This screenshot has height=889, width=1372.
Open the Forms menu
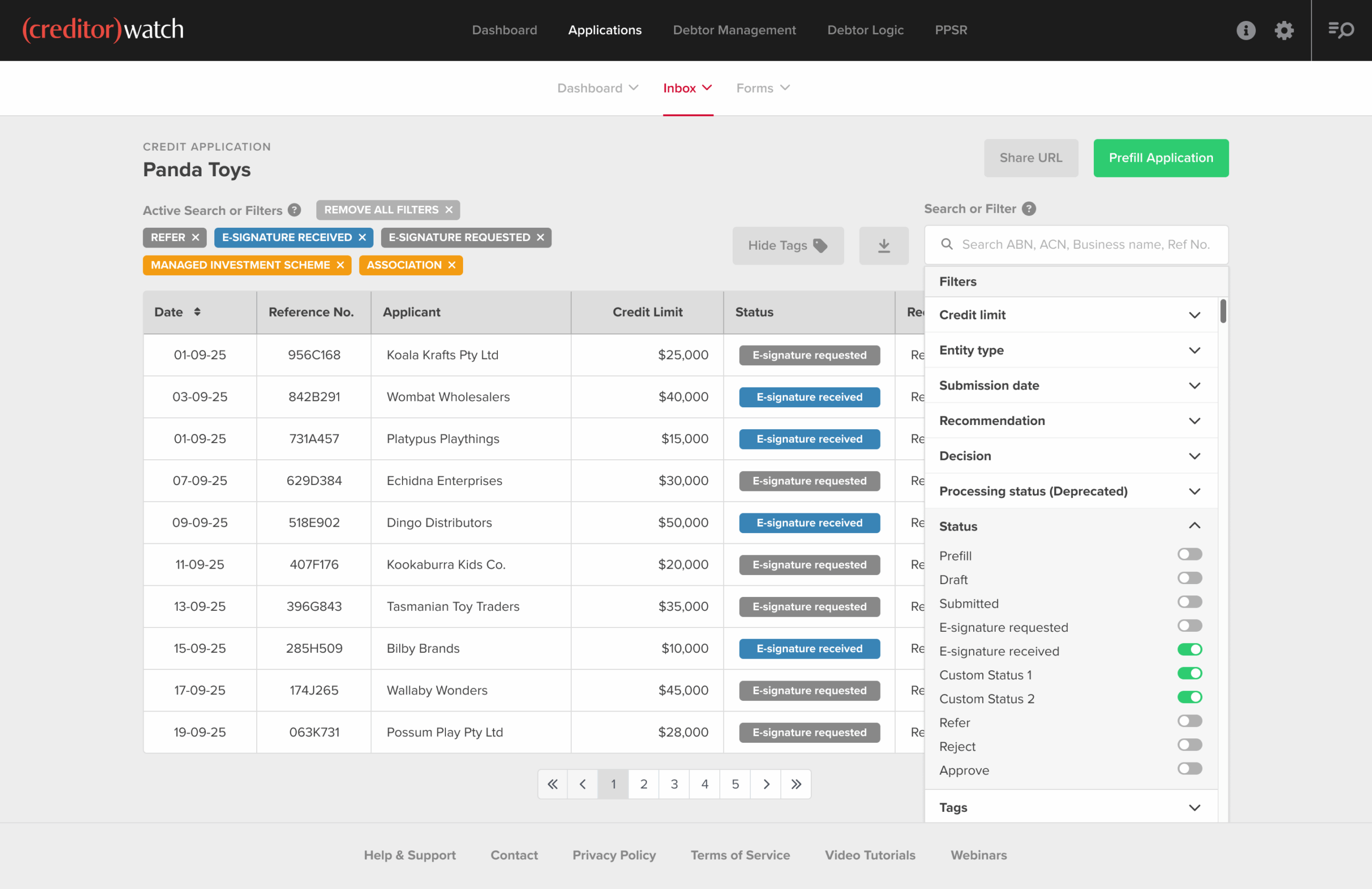762,88
